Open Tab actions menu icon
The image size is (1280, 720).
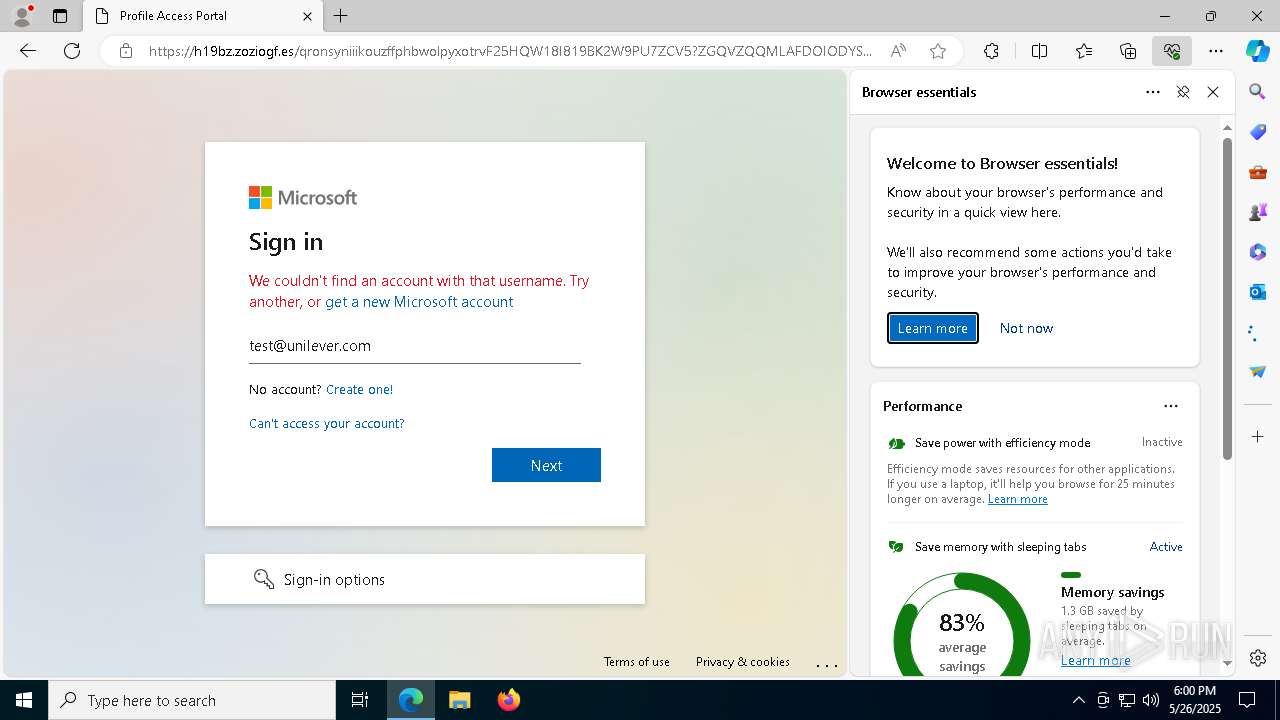pyautogui.click(x=60, y=16)
